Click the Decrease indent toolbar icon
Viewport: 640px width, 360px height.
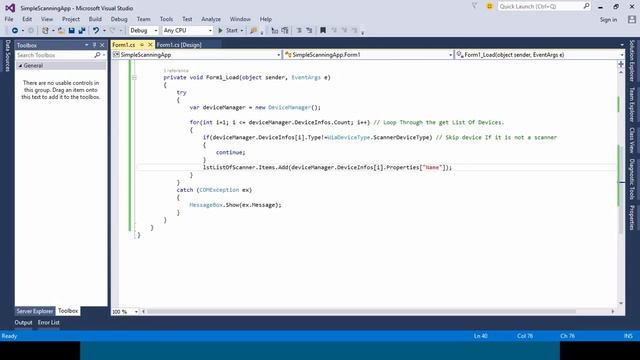(x=299, y=31)
